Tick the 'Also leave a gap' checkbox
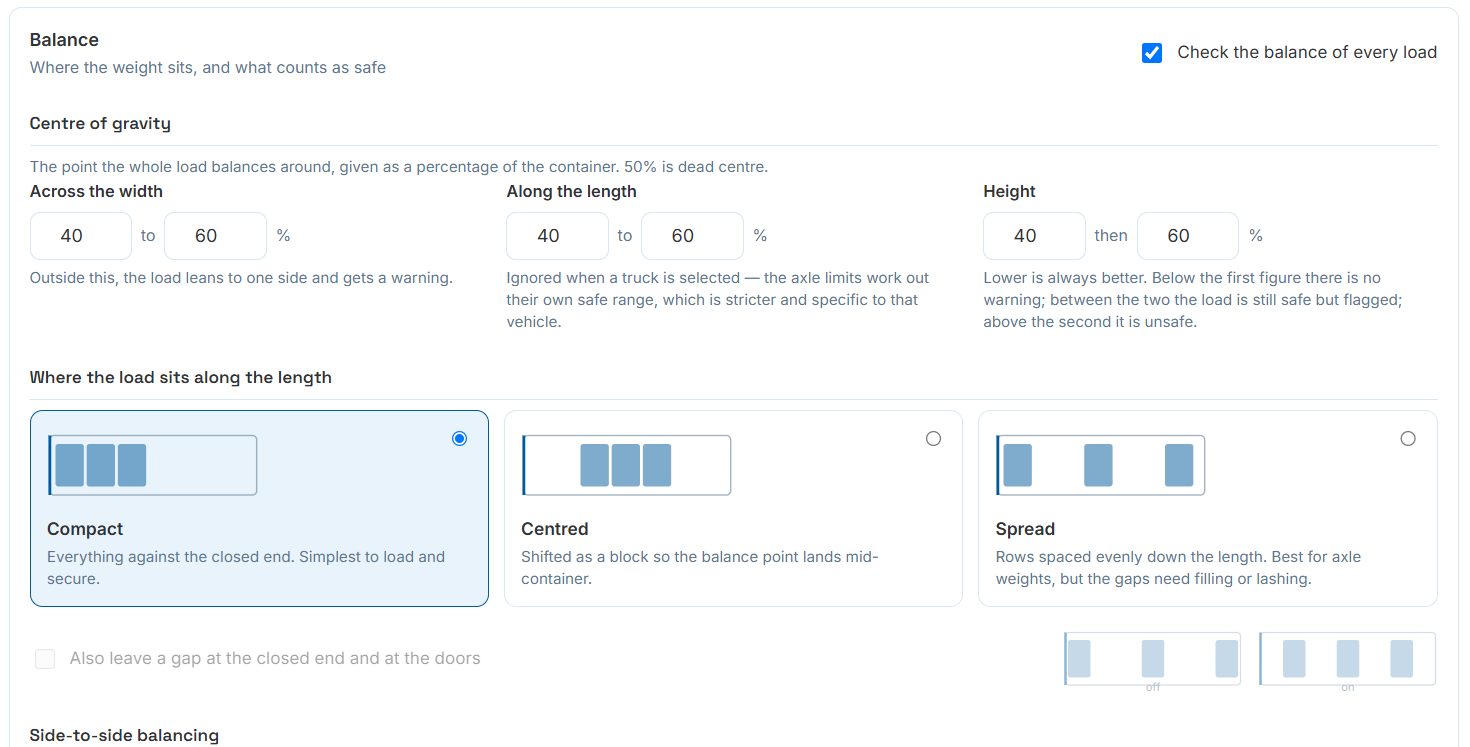 [45, 659]
